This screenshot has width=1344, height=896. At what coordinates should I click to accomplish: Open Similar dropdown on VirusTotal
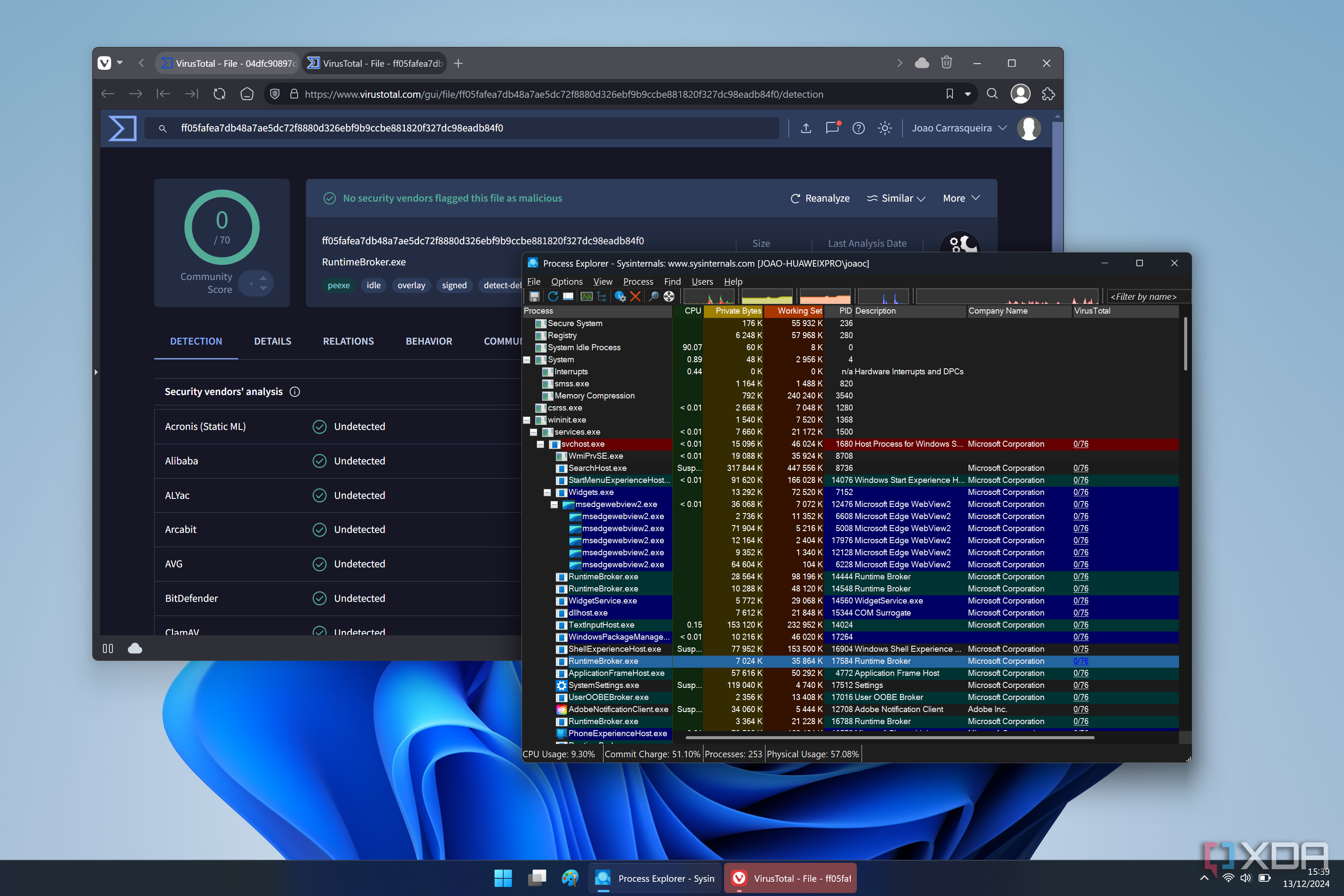coord(896,198)
